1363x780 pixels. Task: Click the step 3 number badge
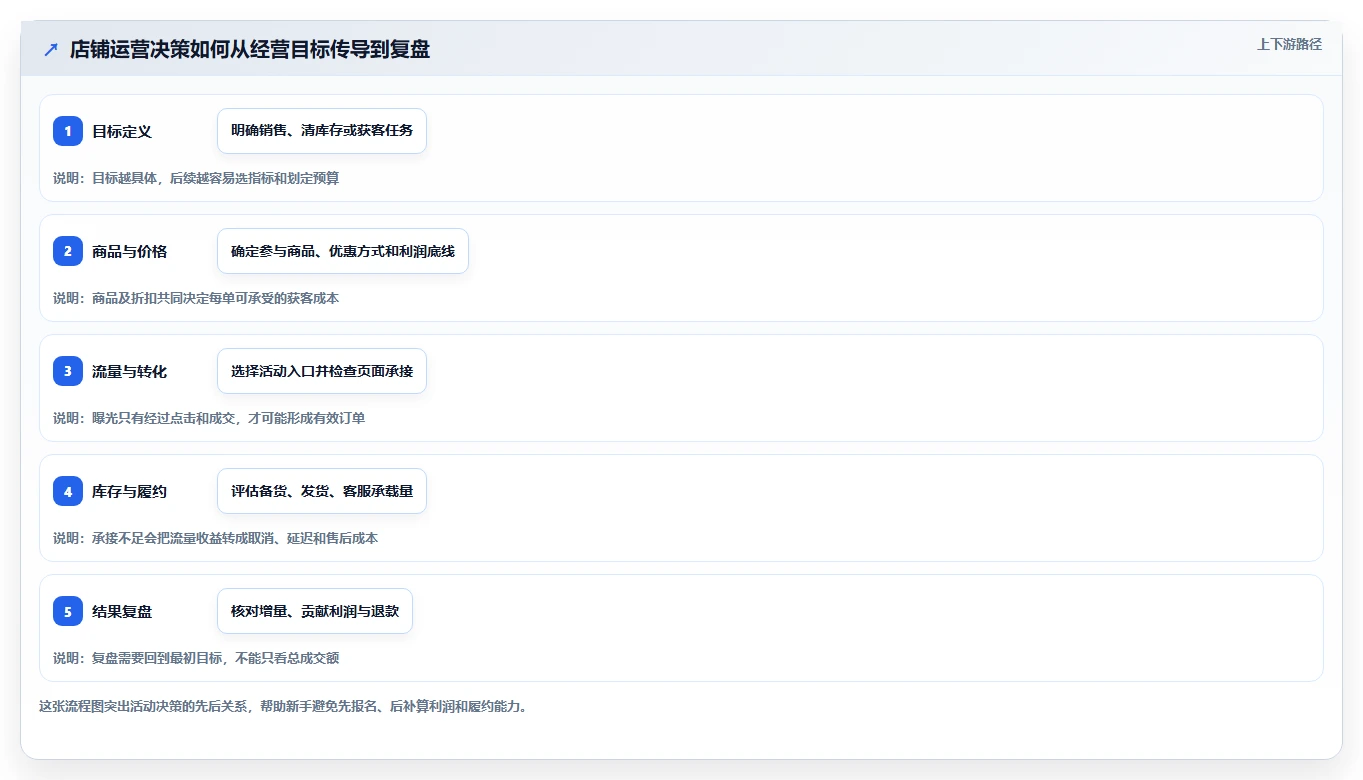(x=68, y=371)
